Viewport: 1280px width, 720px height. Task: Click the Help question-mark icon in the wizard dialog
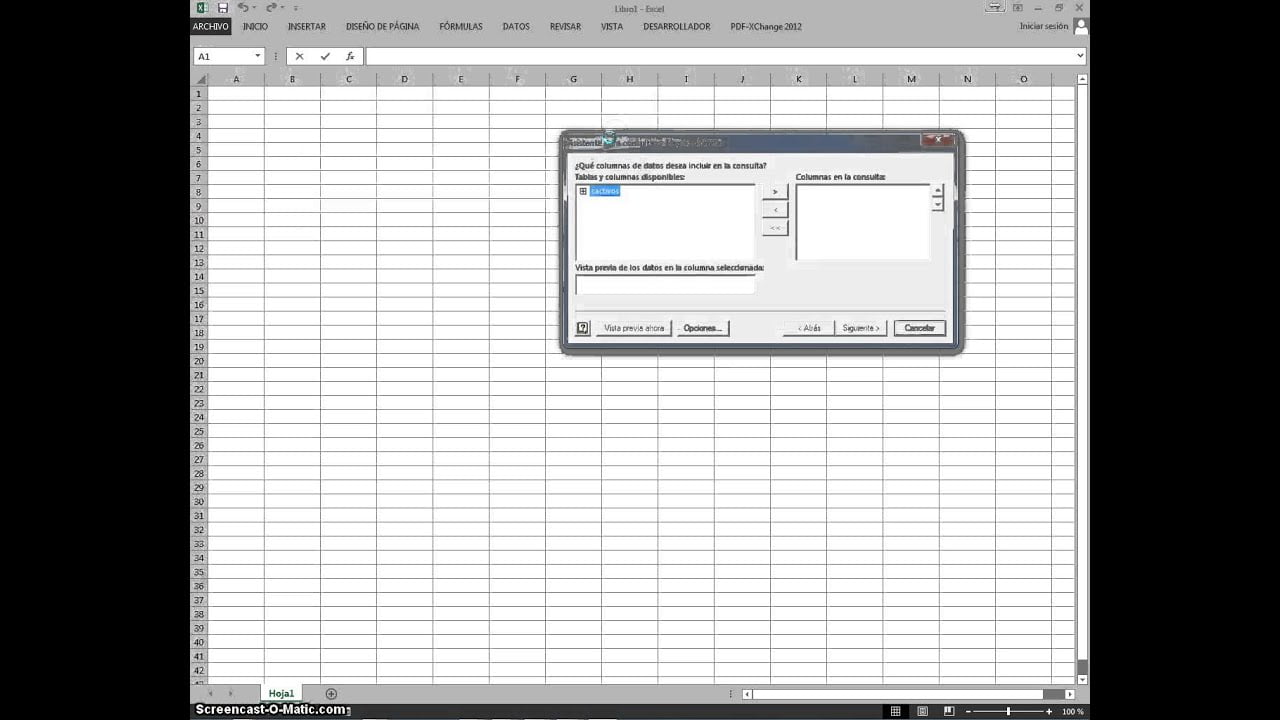(582, 327)
